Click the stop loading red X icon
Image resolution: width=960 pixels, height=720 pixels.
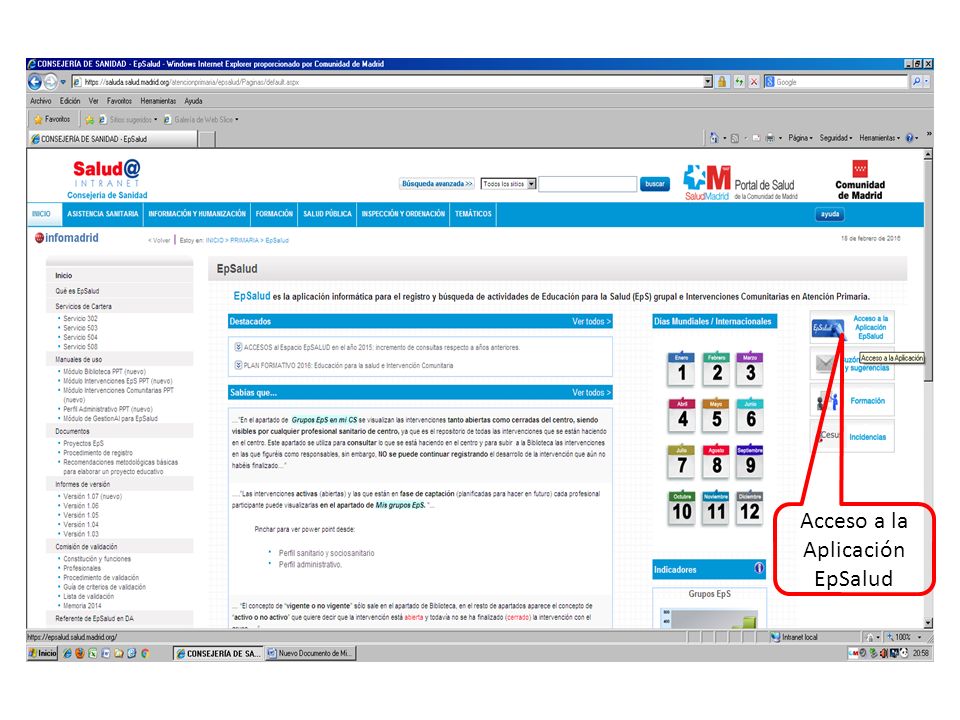click(754, 82)
